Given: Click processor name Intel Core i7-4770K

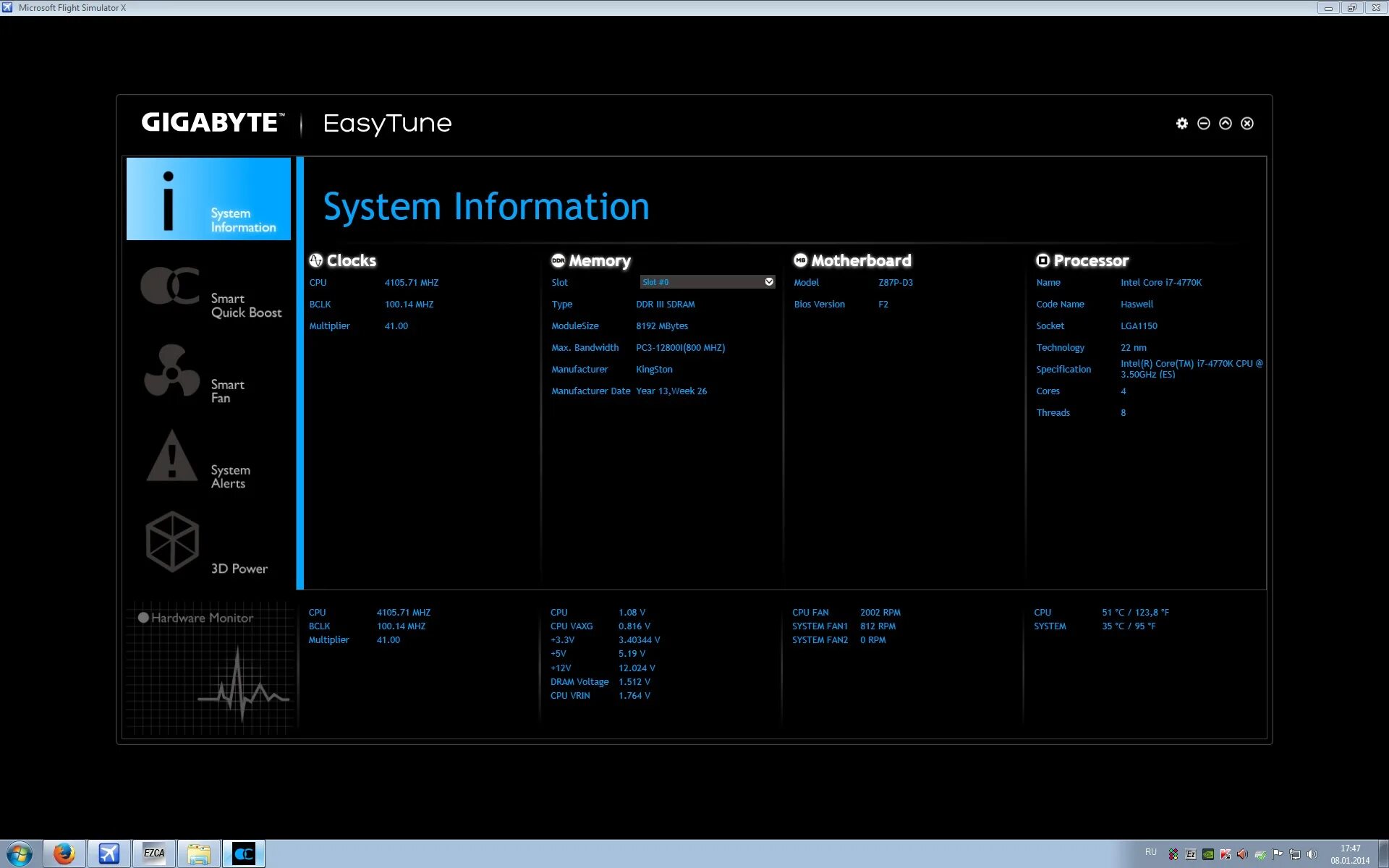Looking at the screenshot, I should click(1160, 283).
